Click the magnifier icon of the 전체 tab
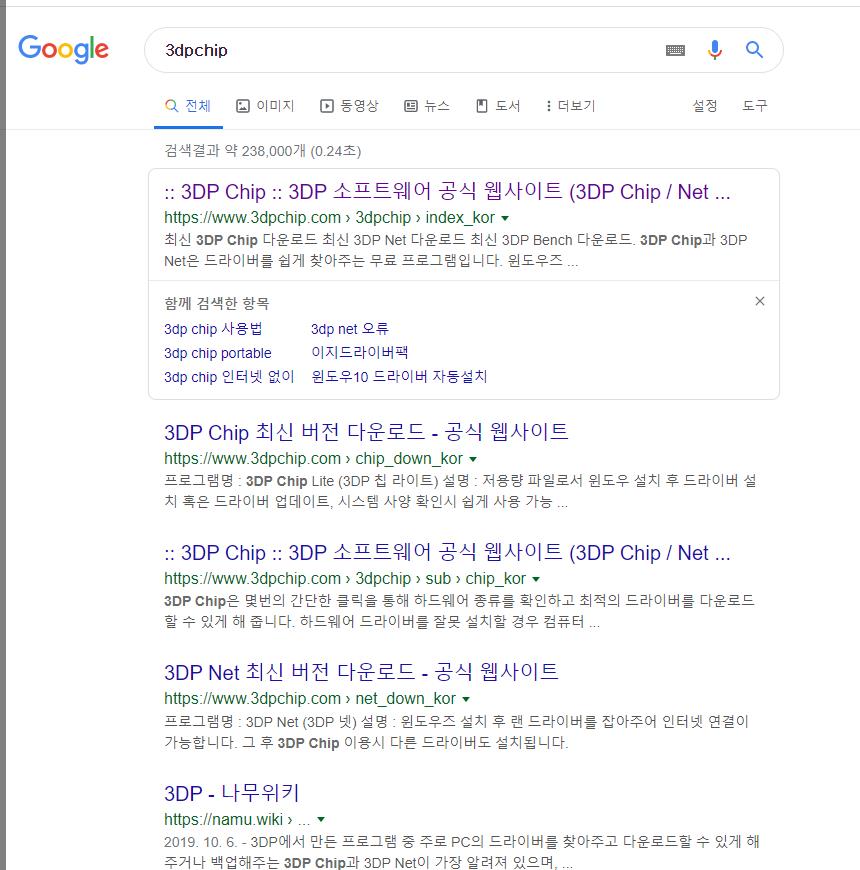The height and width of the screenshot is (870, 860). 172,106
